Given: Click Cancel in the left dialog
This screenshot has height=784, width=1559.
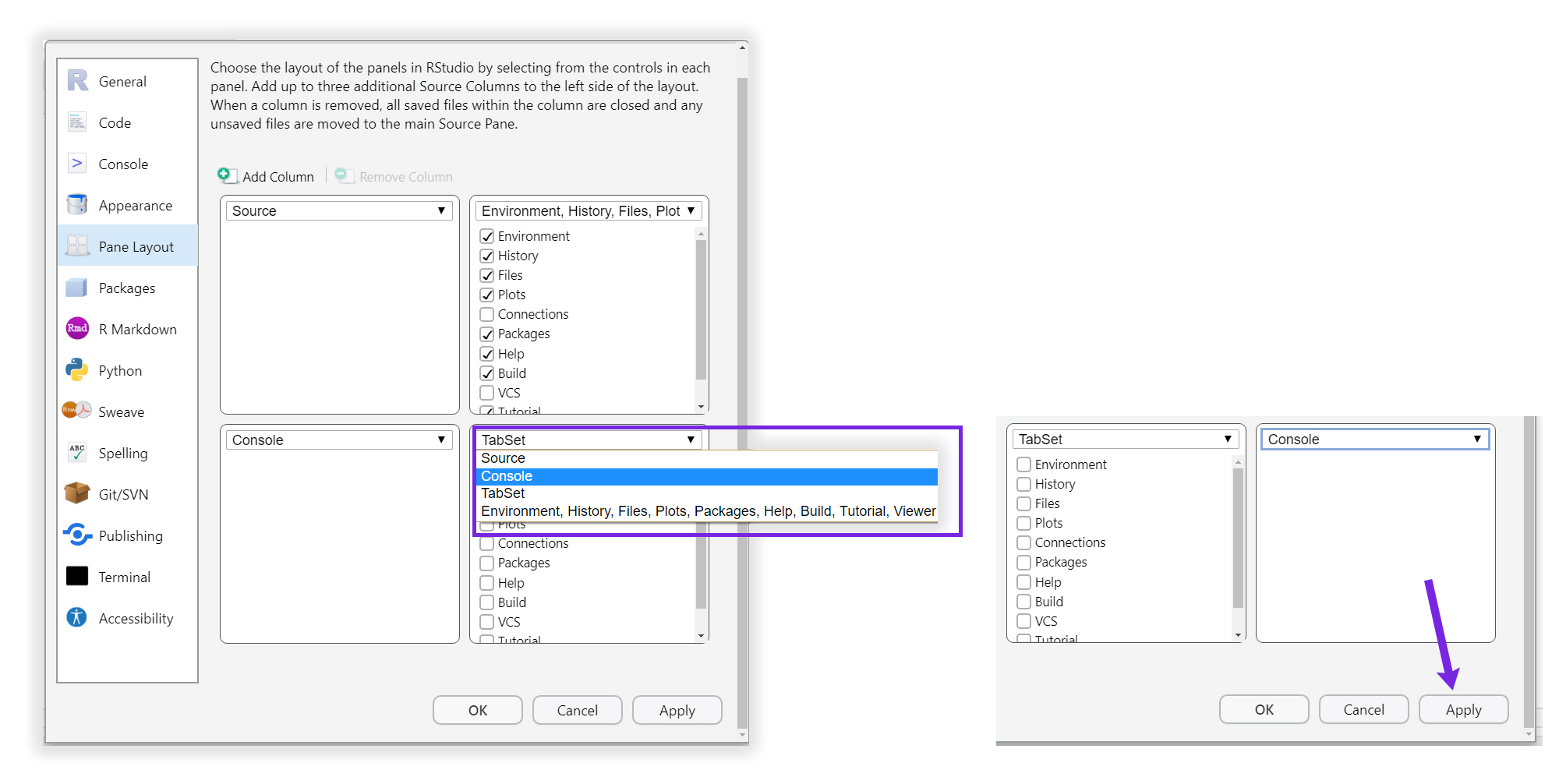Looking at the screenshot, I should coord(578,710).
